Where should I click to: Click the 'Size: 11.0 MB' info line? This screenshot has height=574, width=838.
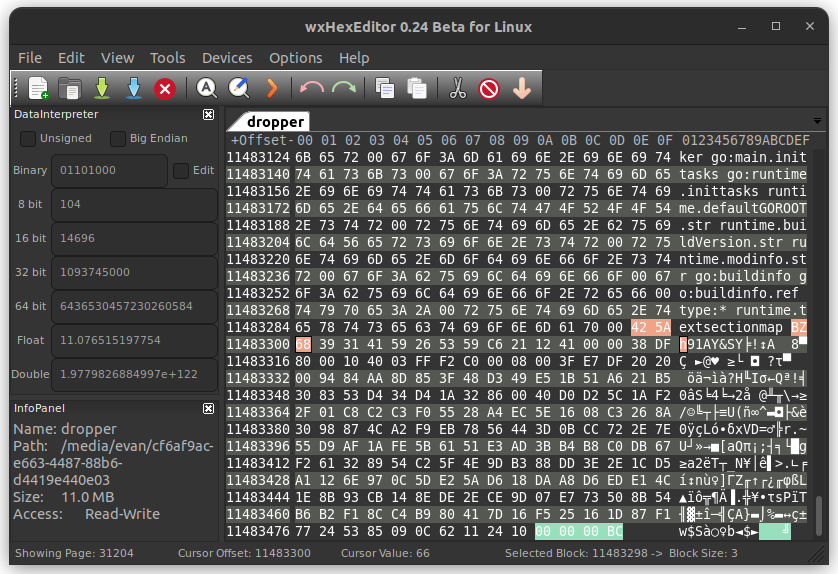click(x=64, y=498)
